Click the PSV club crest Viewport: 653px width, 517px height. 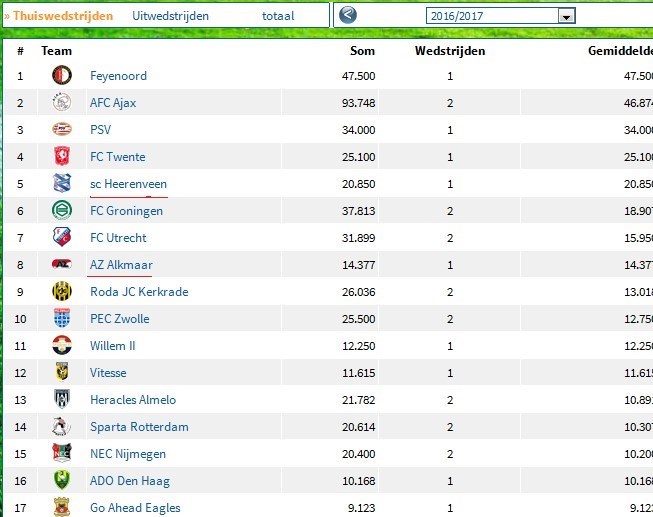(62, 130)
